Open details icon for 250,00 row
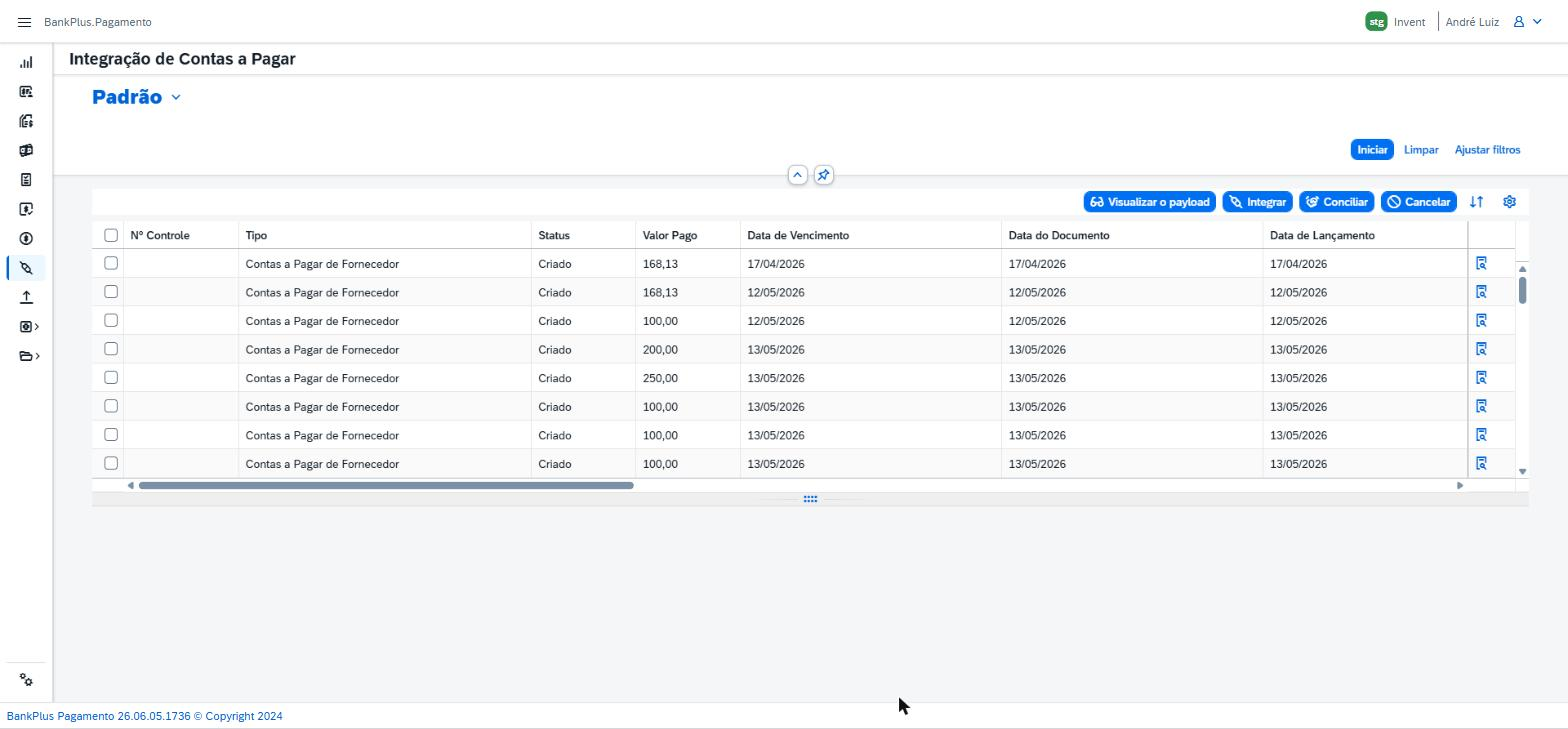Screen dimensions: 1568x729 coord(1481,378)
